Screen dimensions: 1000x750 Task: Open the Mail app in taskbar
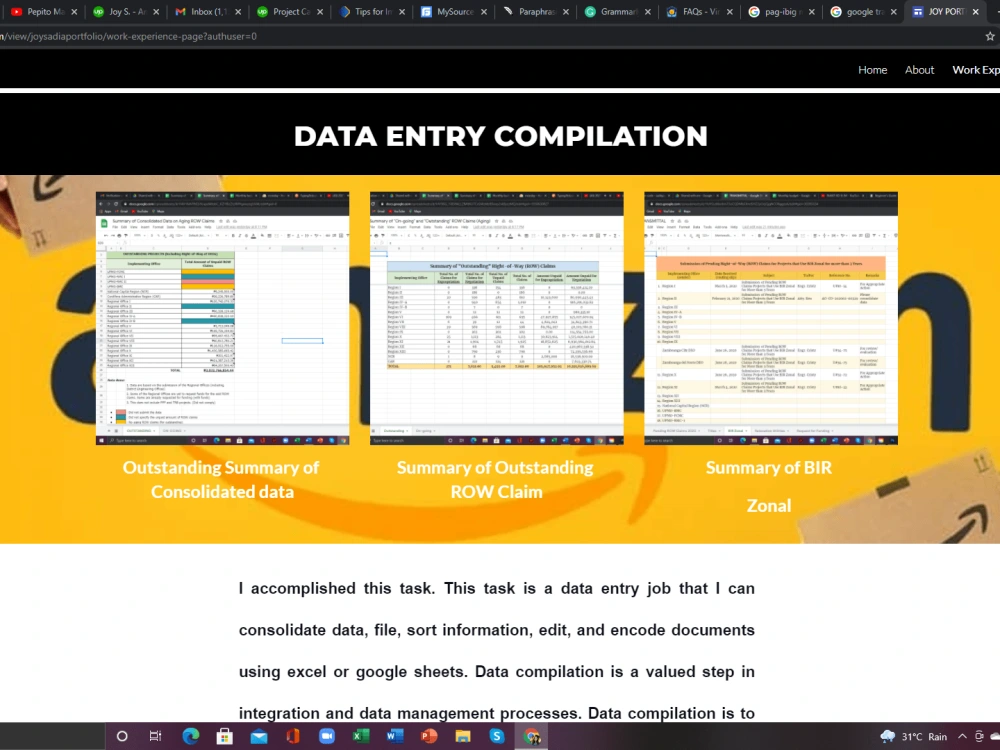259,737
